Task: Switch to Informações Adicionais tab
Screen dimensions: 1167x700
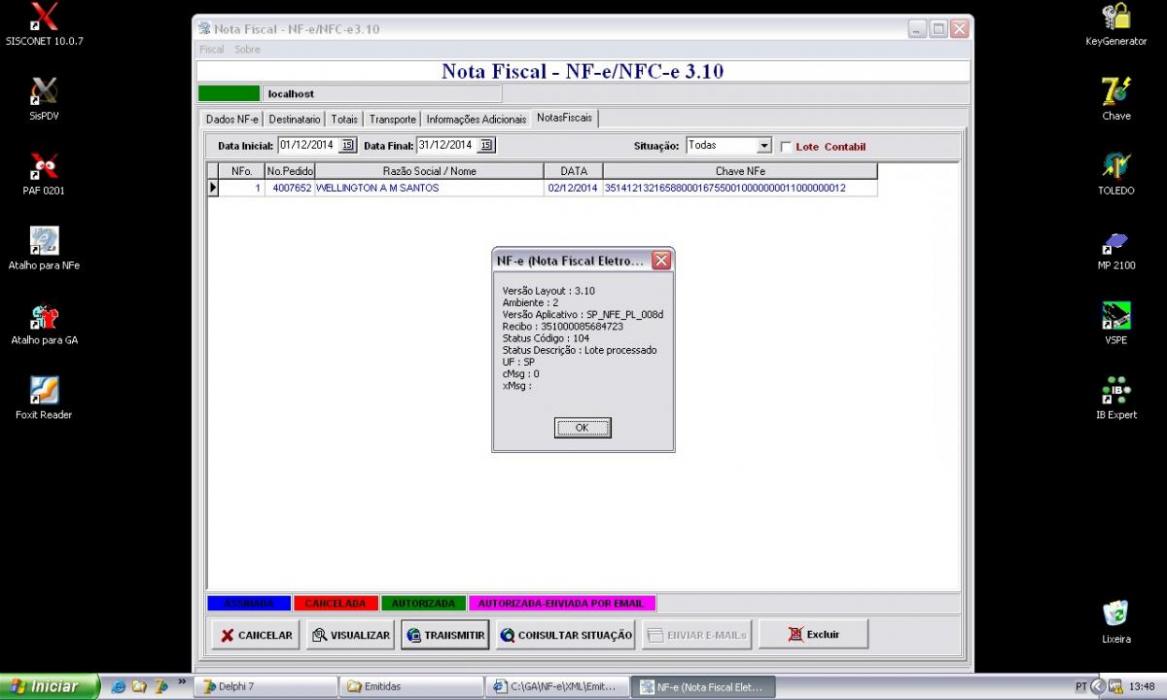Action: [x=476, y=119]
